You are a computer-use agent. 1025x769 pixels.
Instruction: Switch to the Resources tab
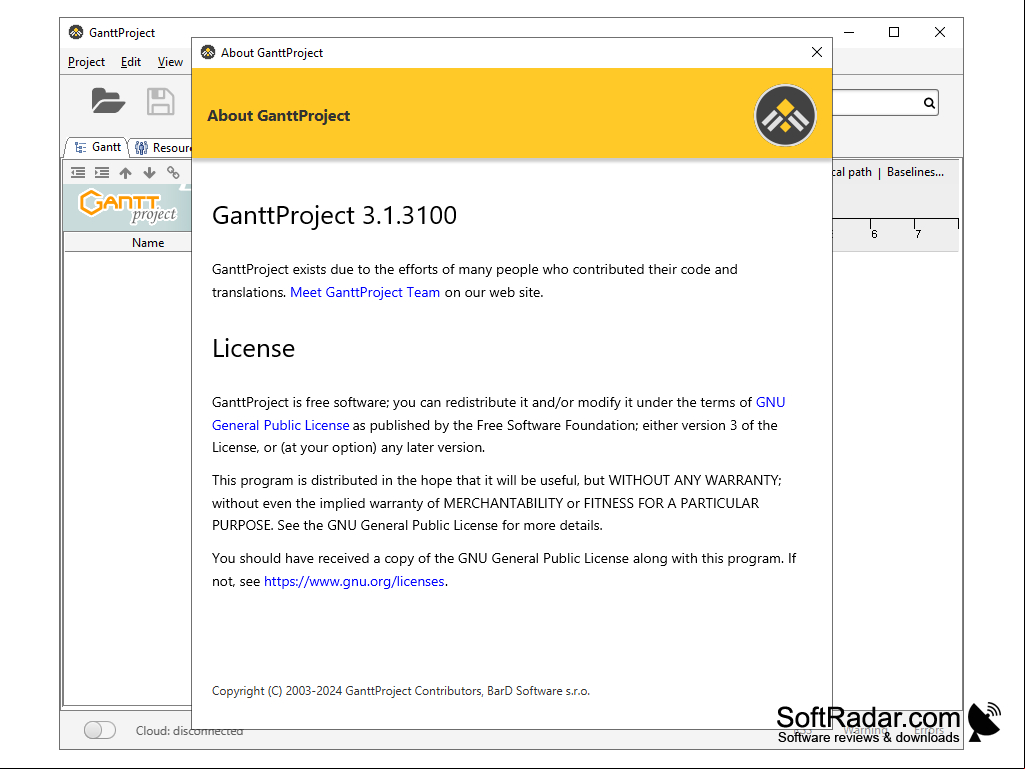[x=161, y=147]
